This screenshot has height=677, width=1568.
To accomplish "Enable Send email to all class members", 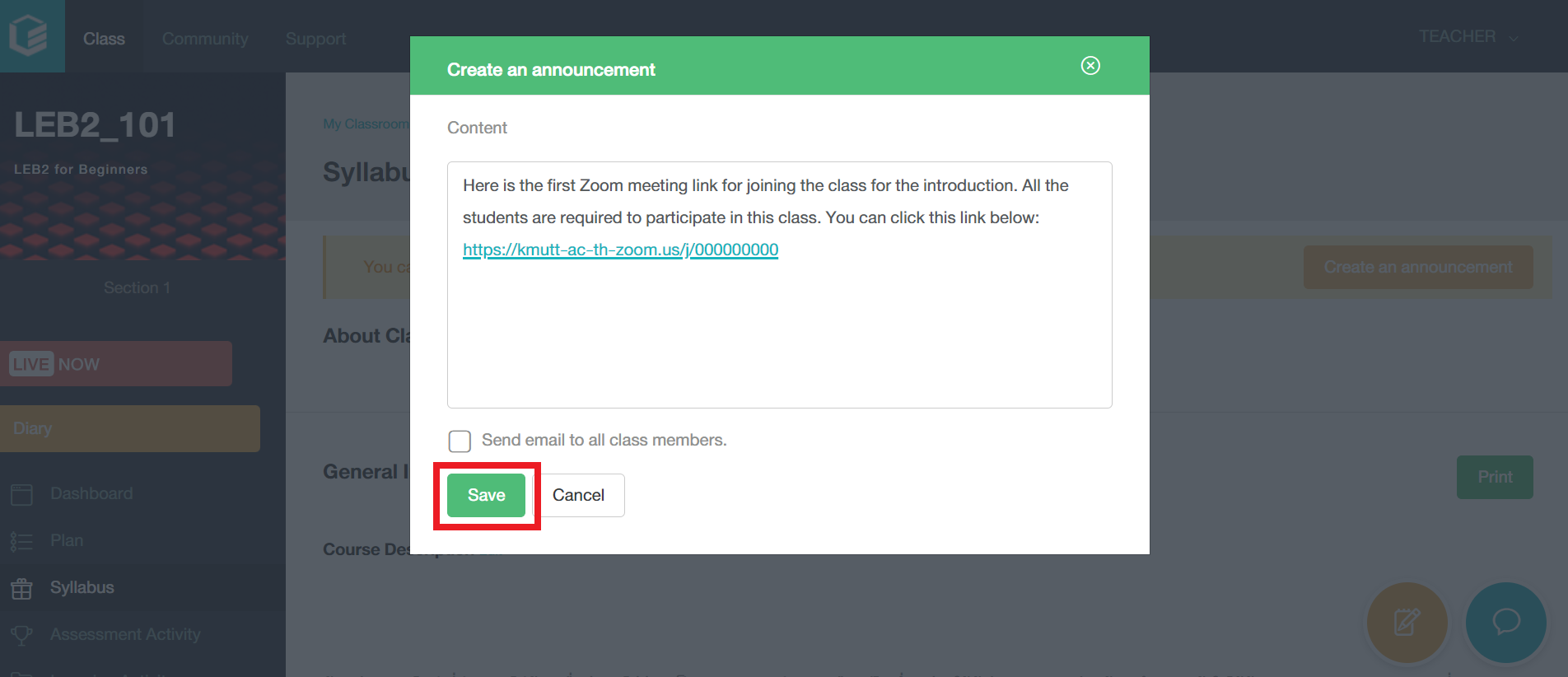I will 460,441.
